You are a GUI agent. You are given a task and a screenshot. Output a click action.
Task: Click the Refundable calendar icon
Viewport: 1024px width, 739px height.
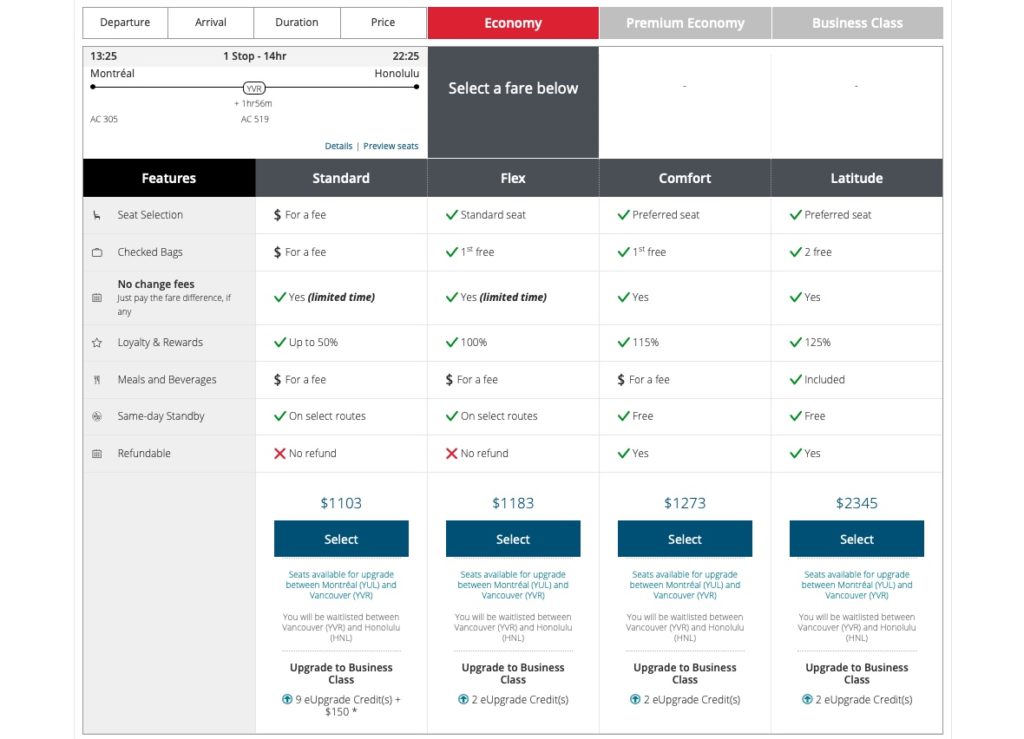tap(97, 454)
